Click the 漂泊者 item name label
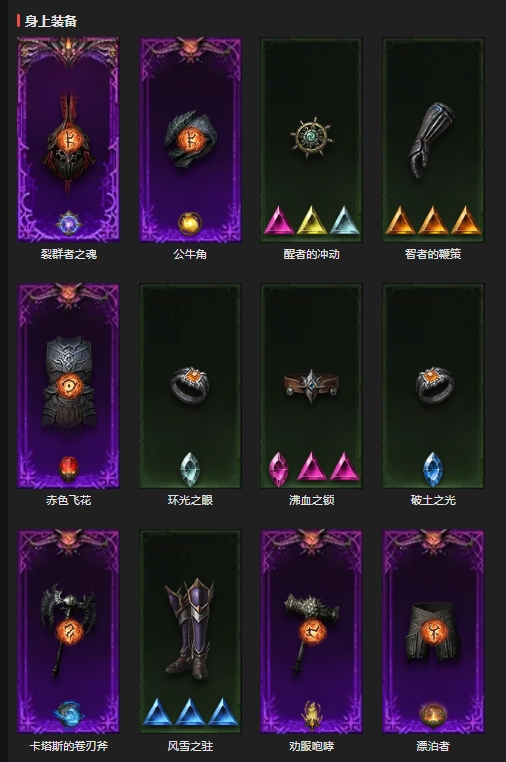This screenshot has height=762, width=506. [433, 746]
